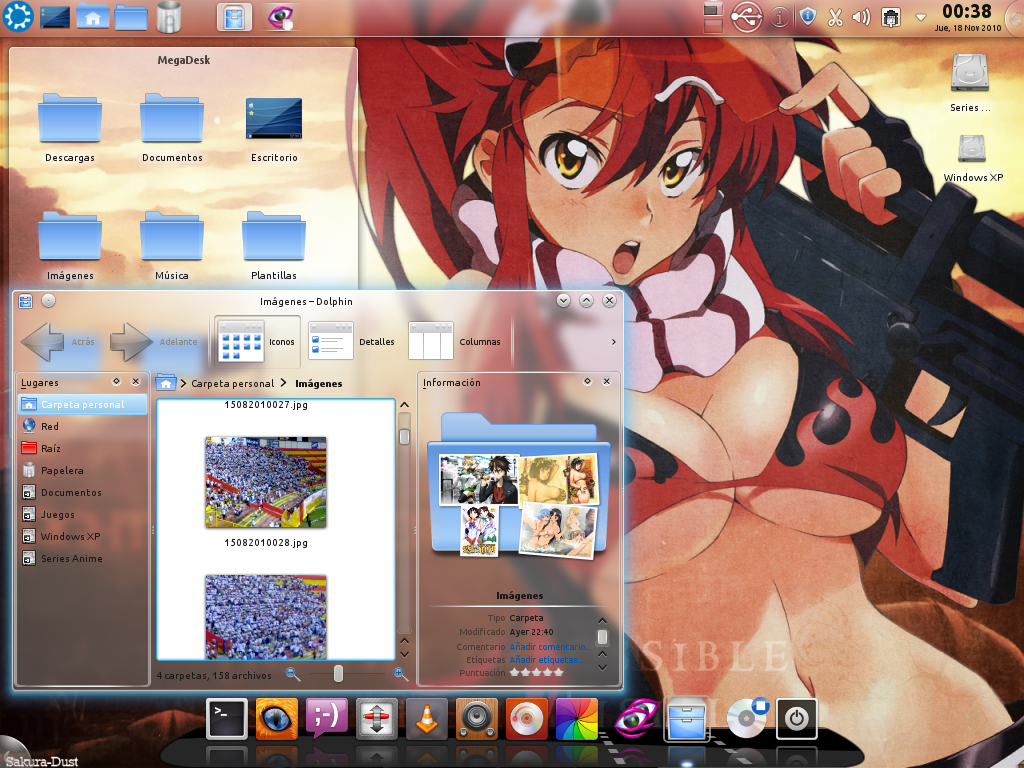Click Carpeta personal in the breadcrumb
1024x768 pixels.
(232, 383)
